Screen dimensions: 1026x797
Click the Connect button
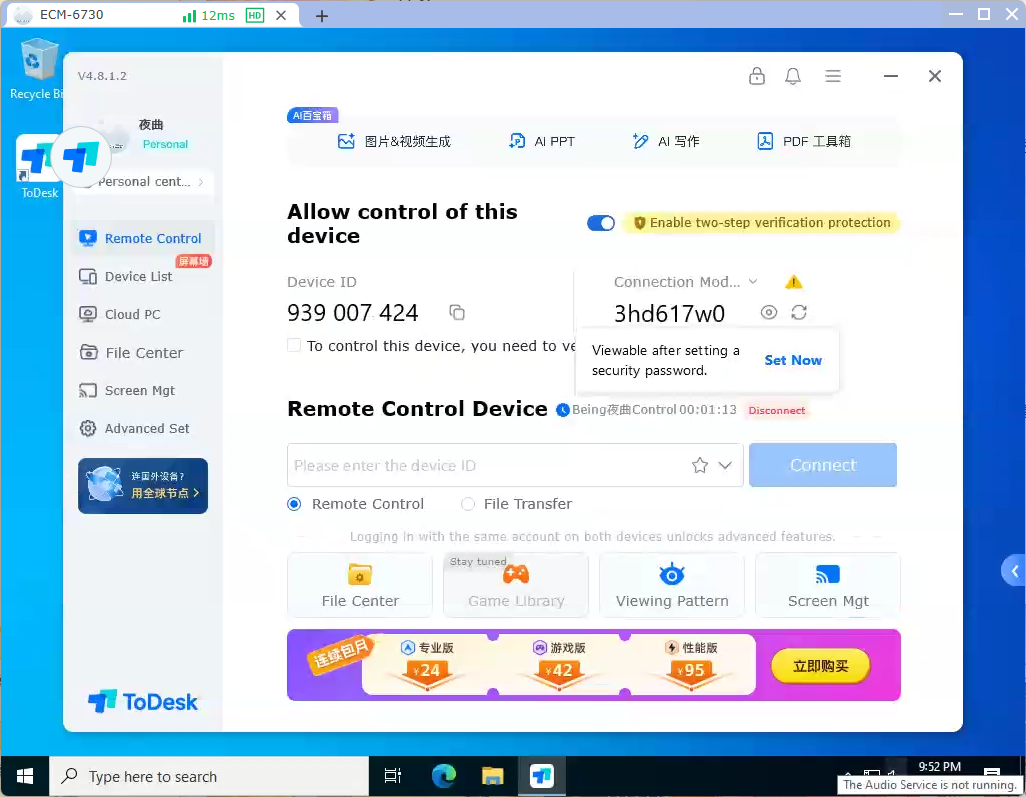pyautogui.click(x=823, y=465)
